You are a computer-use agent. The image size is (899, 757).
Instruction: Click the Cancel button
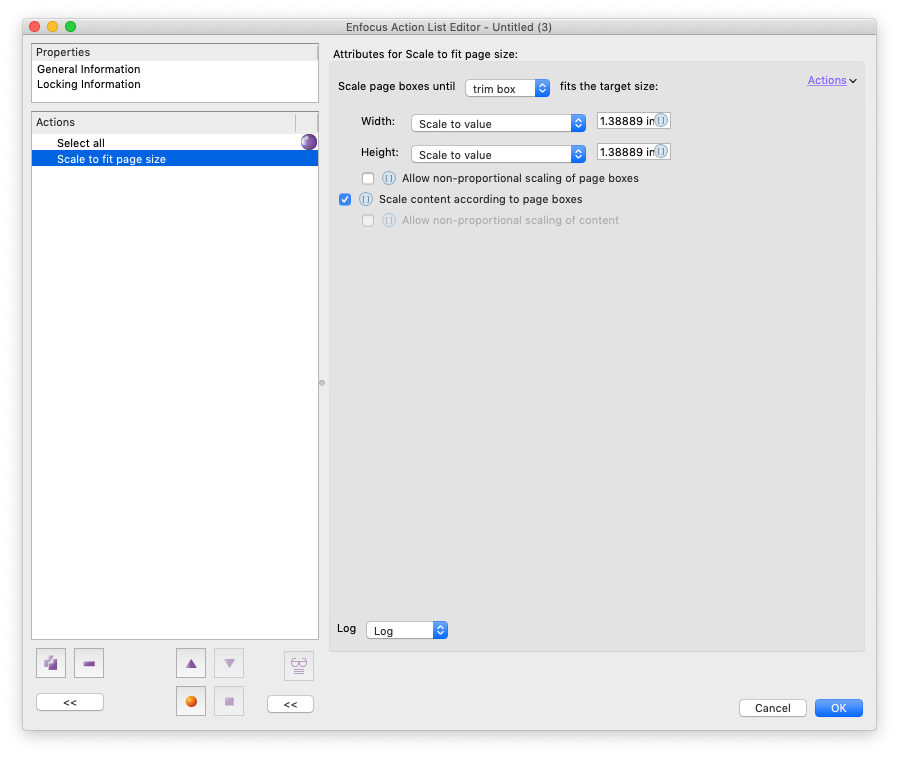tap(772, 708)
